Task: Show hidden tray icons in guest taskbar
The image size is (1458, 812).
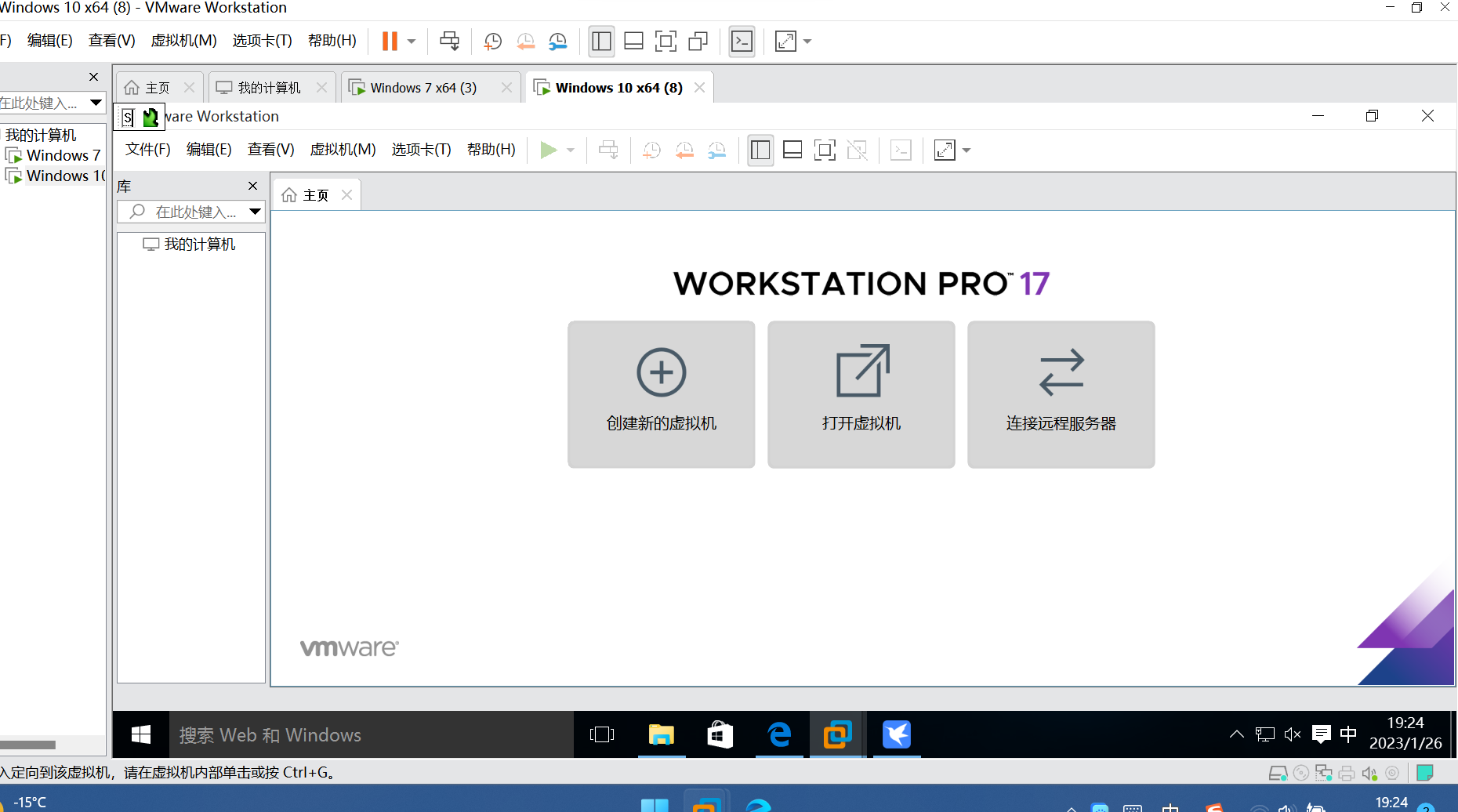Action: [x=1236, y=734]
